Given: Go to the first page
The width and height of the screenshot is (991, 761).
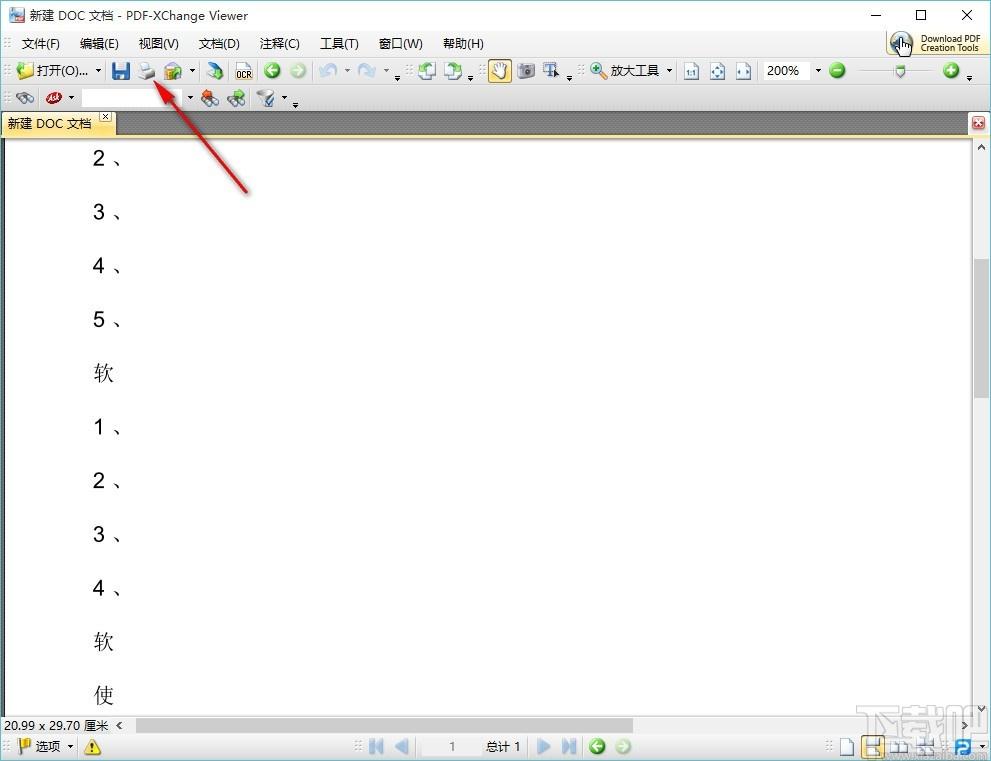Looking at the screenshot, I should (x=376, y=746).
